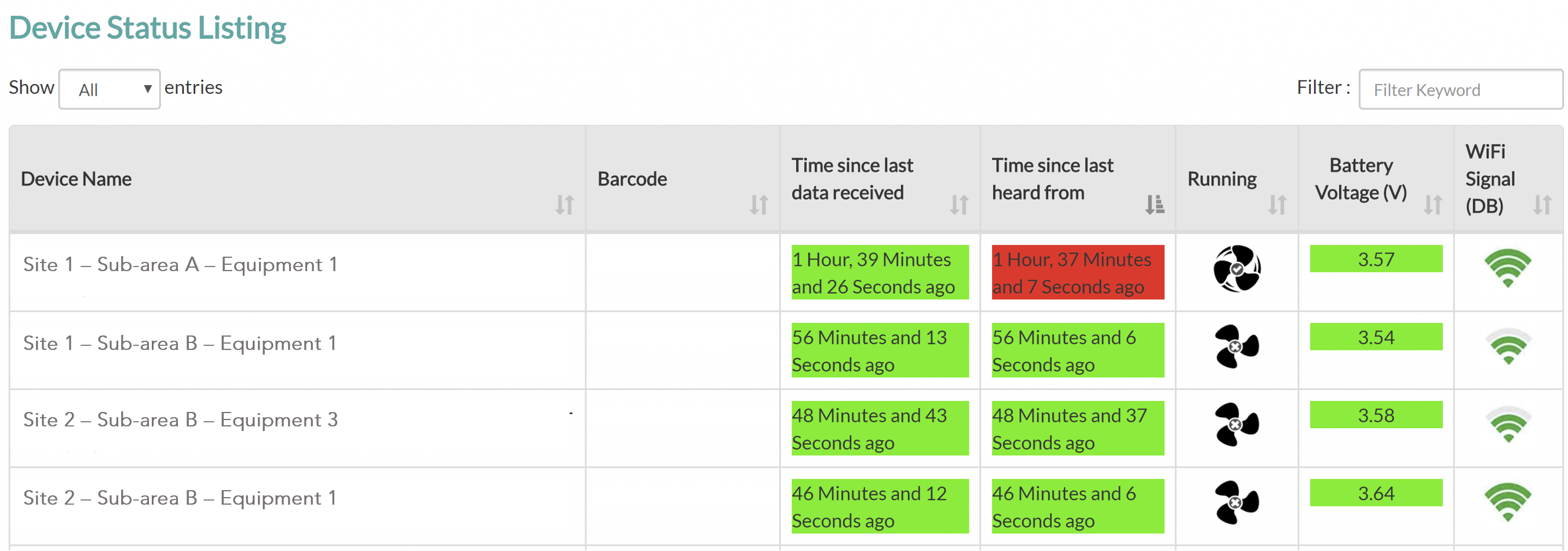Open Site 2 – Sub-area B – Equipment 3
Viewport: 1568px width, 551px height.
coord(180,419)
